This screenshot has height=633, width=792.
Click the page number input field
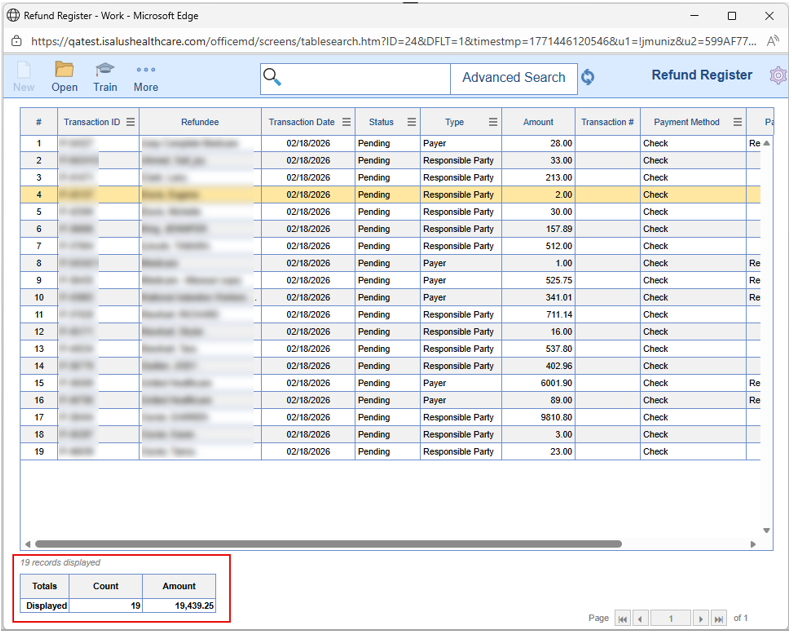671,619
